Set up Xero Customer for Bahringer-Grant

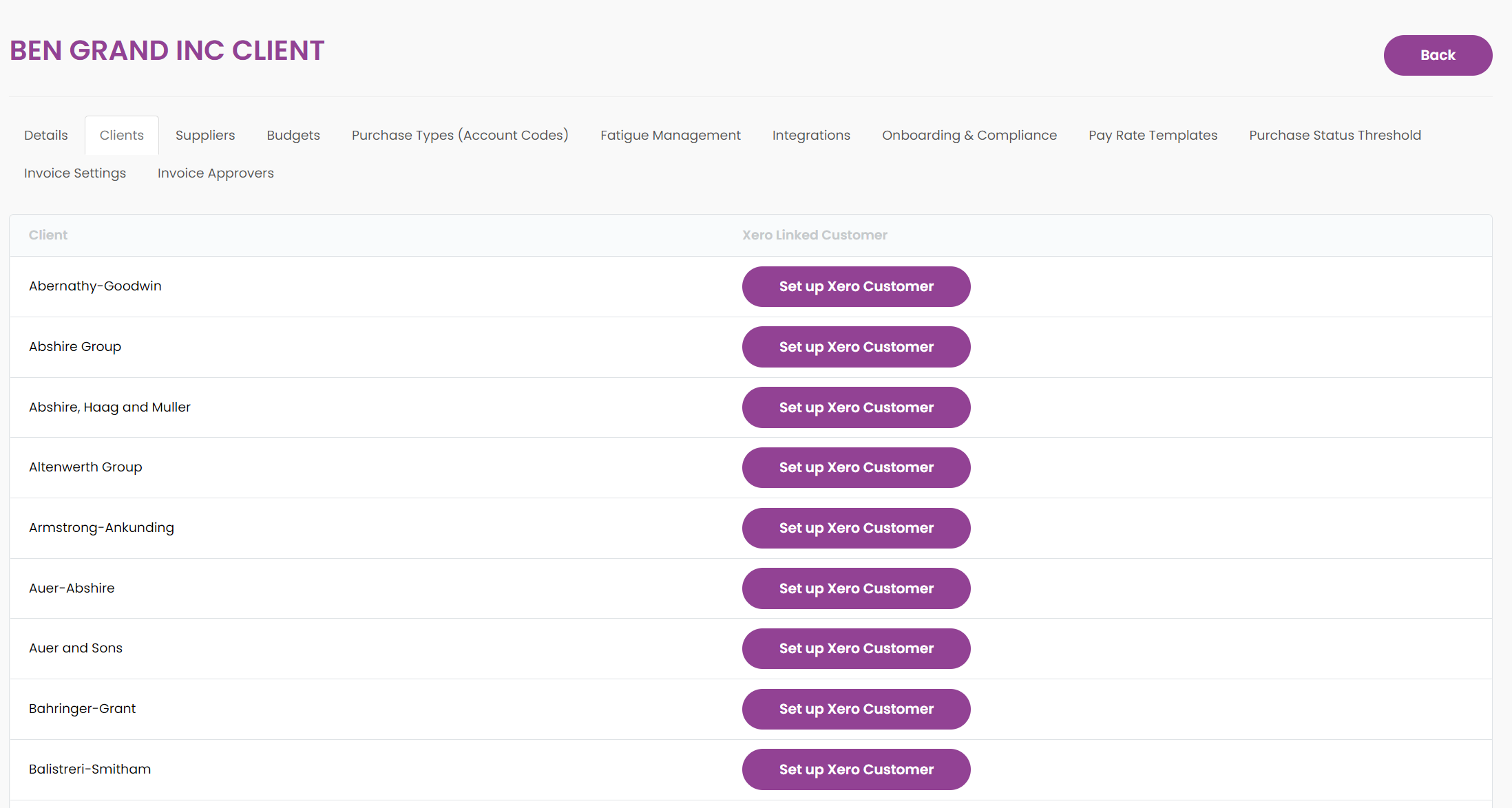coord(856,709)
